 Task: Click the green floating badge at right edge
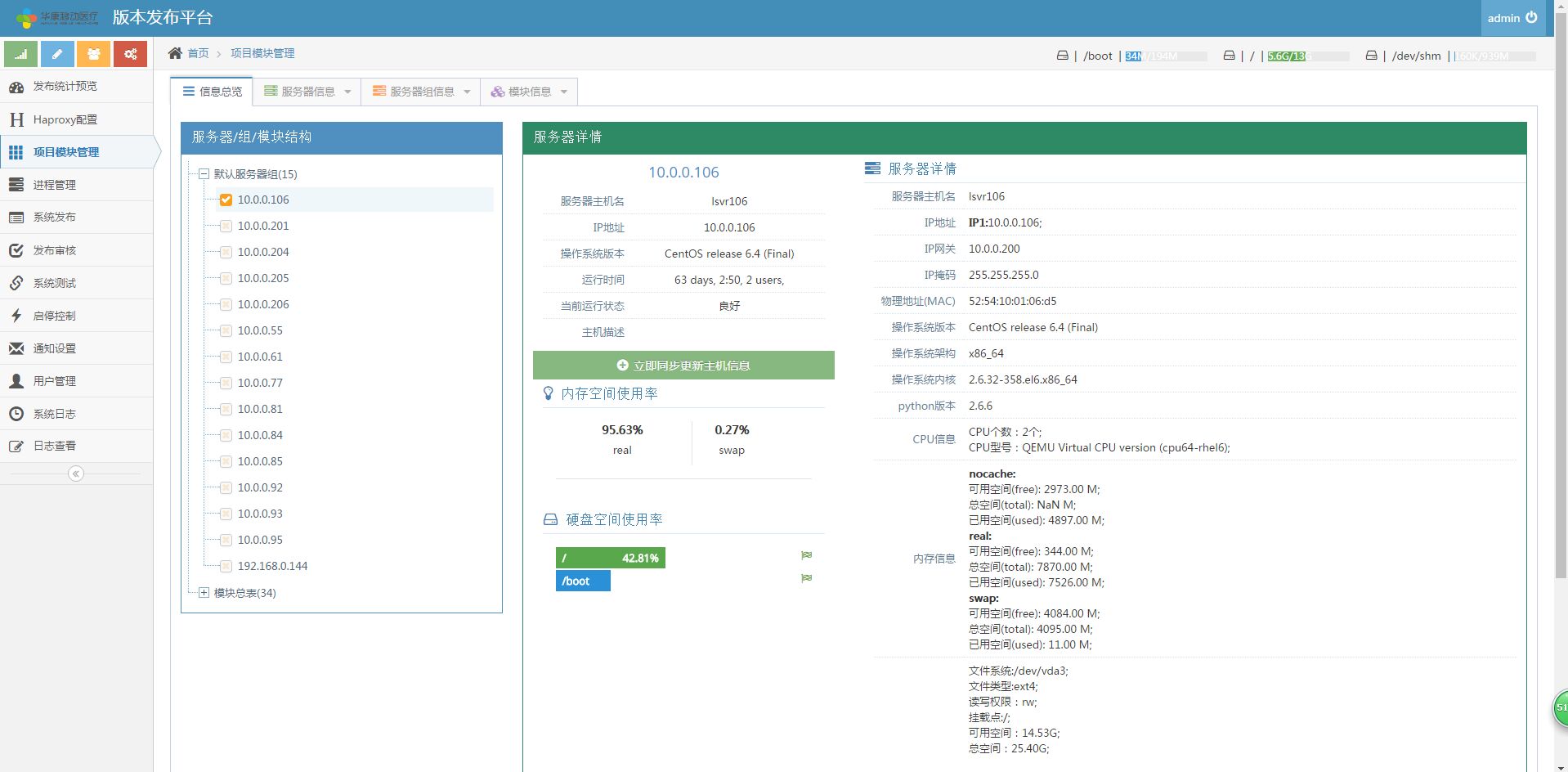pos(1560,708)
